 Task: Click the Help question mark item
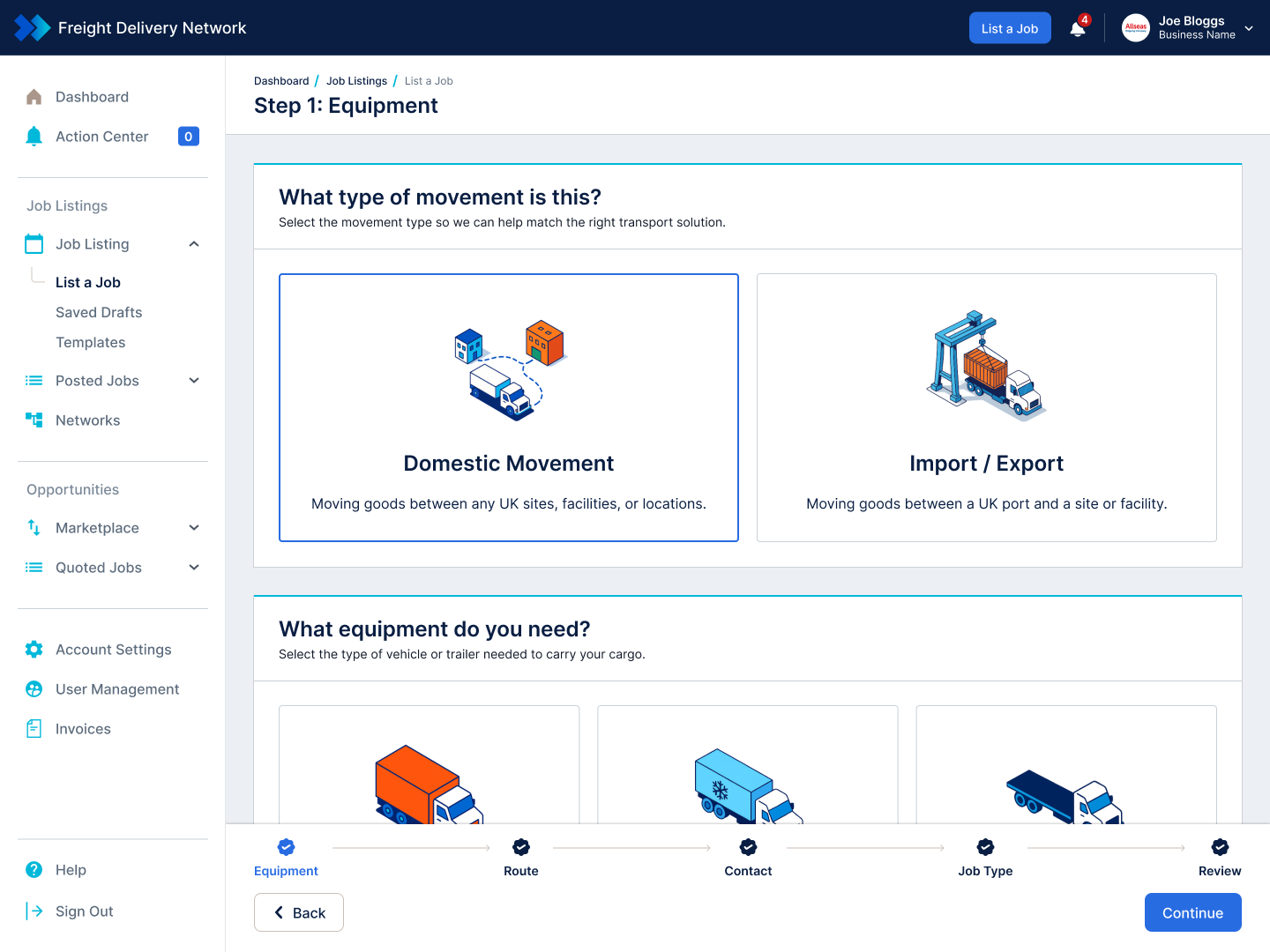(x=71, y=870)
